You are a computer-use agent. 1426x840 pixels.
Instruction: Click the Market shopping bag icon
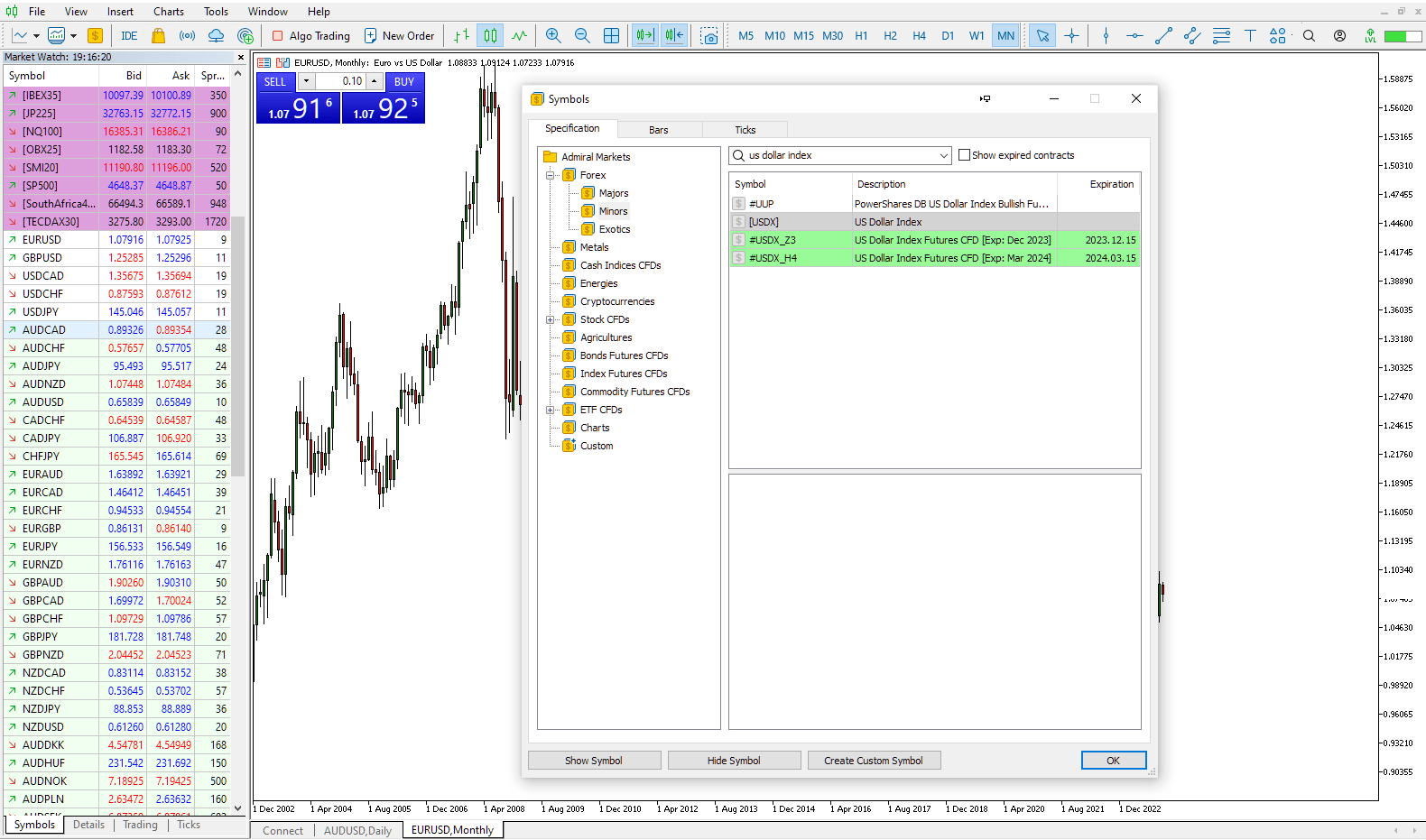pyautogui.click(x=158, y=36)
